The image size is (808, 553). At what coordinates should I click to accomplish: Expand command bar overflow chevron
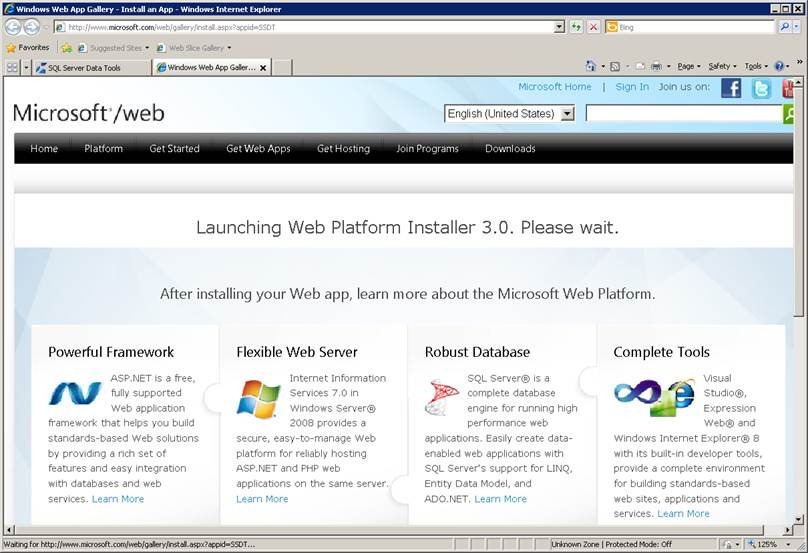pyautogui.click(x=799, y=62)
